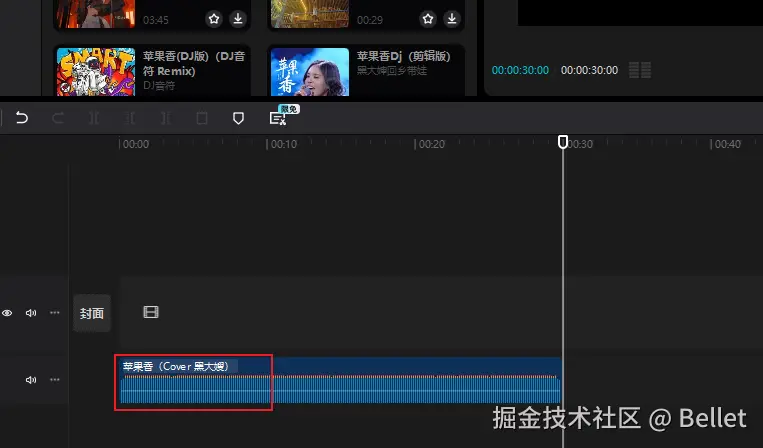Open the 00:29 song thumbnail
Image resolution: width=763 pixels, height=448 pixels.
pyautogui.click(x=310, y=14)
